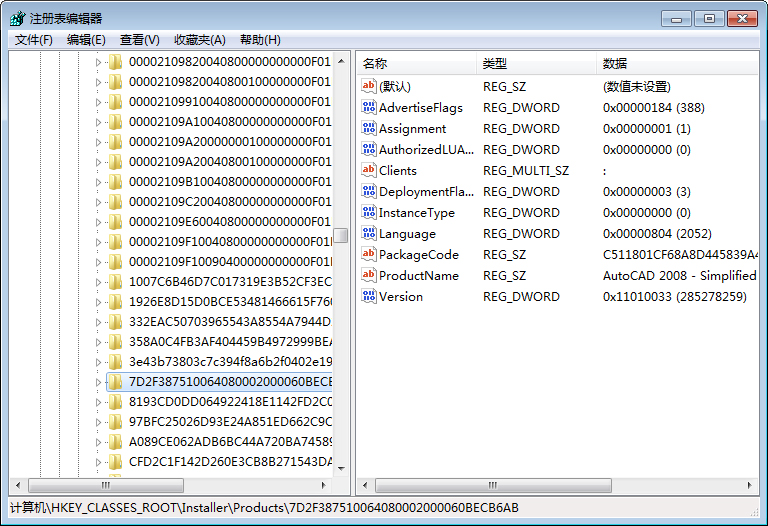The height and width of the screenshot is (526, 768).
Task: Maximize the Registry Editor window
Action: point(709,19)
